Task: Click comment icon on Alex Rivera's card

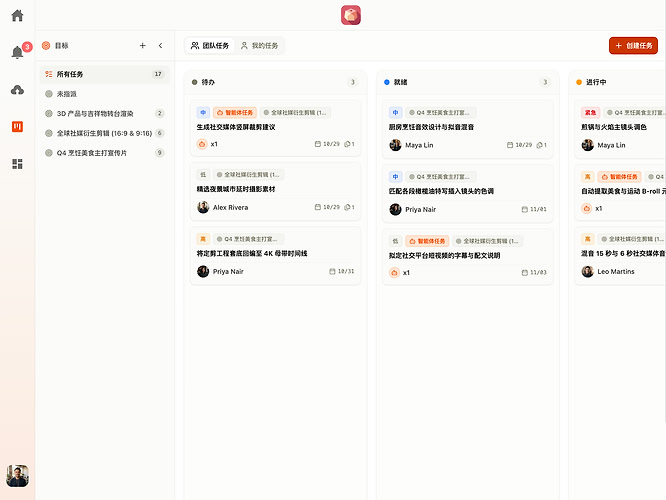Action: [347, 207]
